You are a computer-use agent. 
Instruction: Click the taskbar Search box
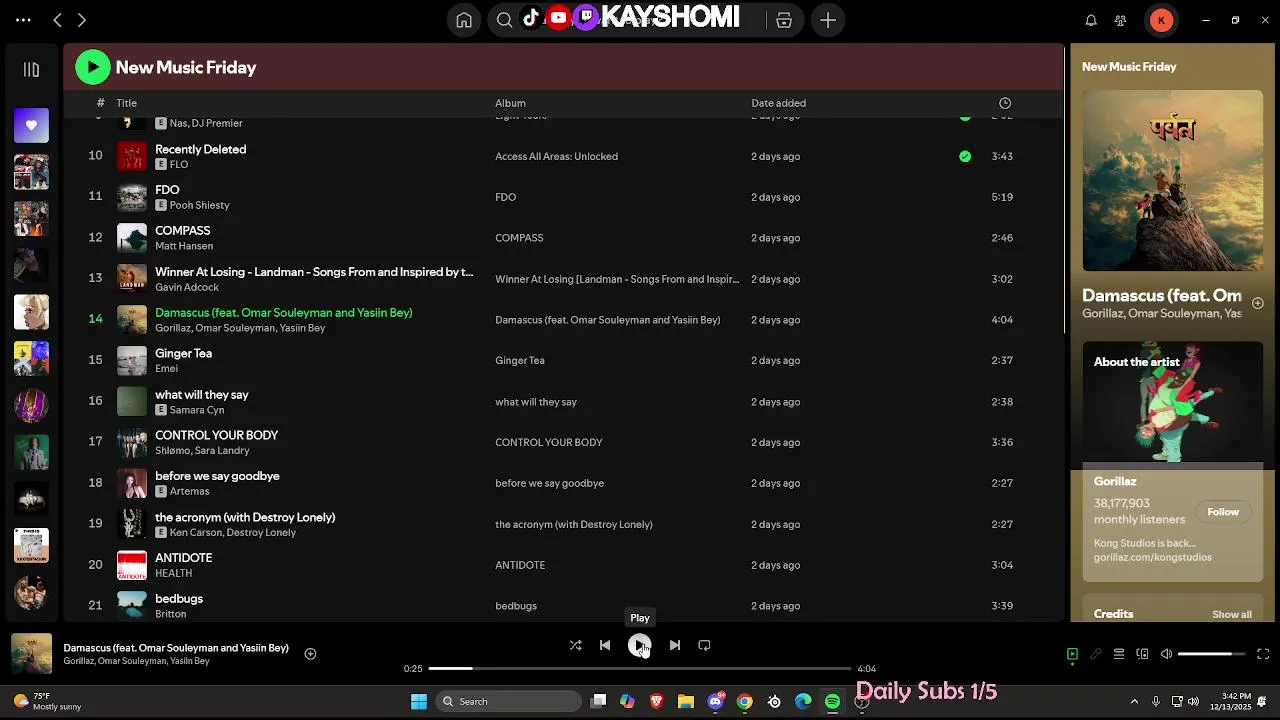510,701
